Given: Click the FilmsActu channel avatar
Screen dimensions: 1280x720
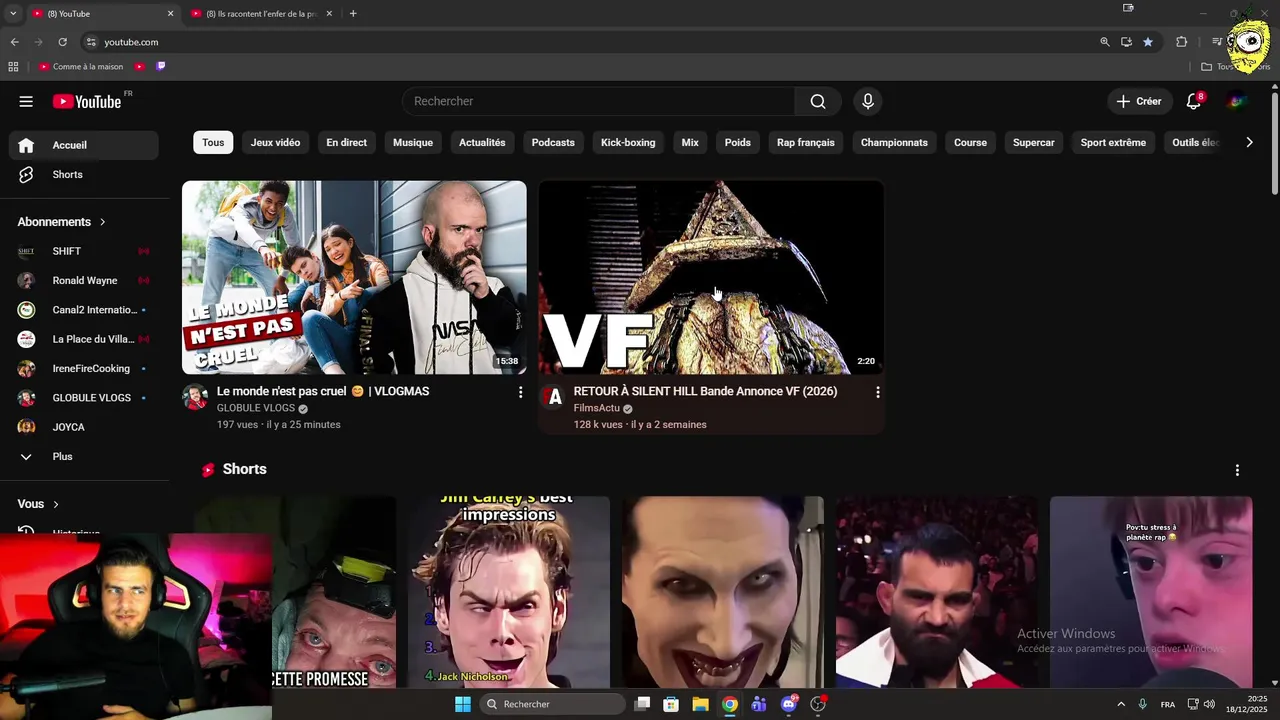Looking at the screenshot, I should coord(553,397).
